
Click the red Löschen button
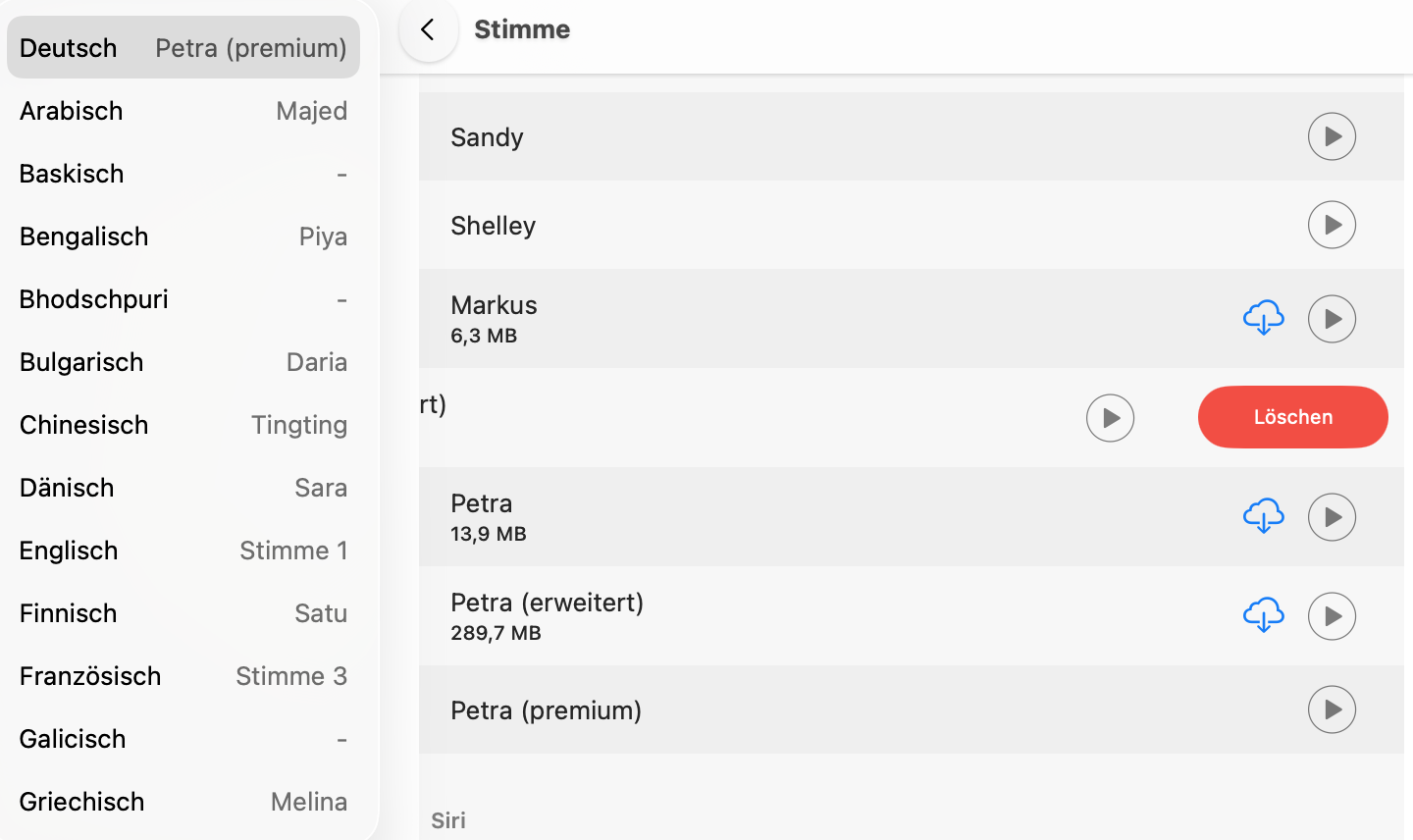[1292, 417]
